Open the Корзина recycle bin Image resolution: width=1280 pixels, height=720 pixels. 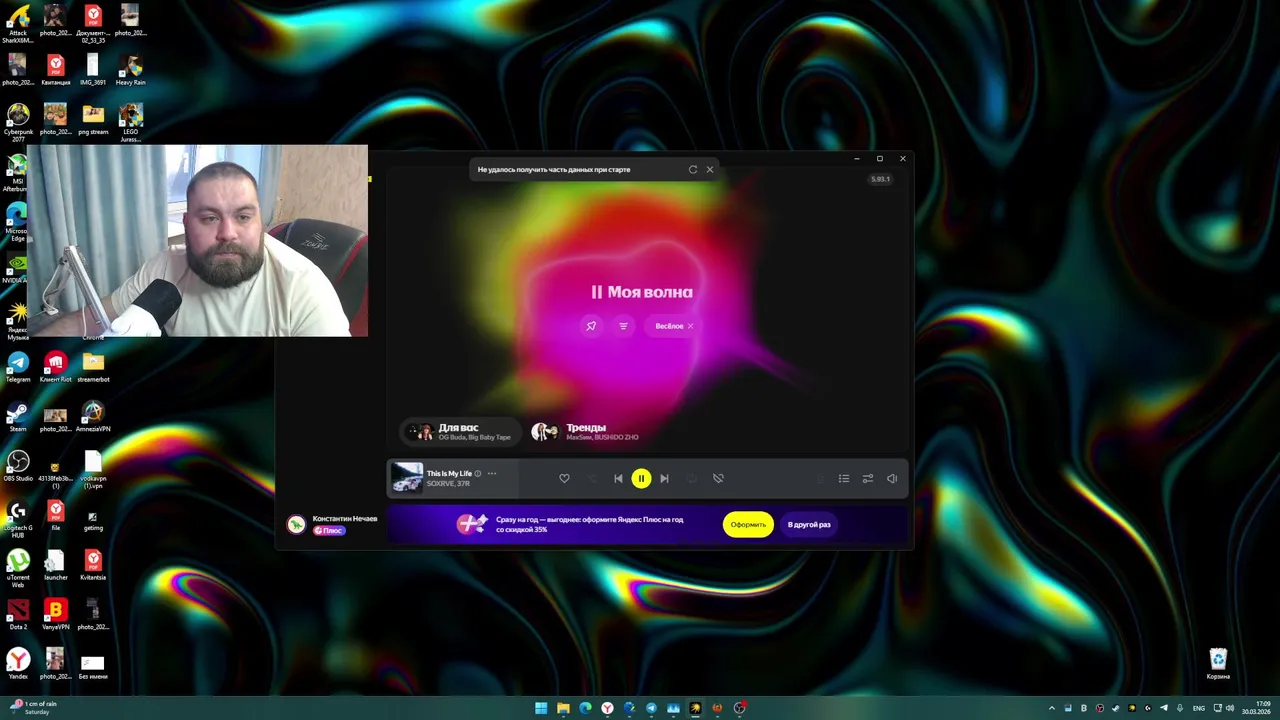click(1218, 663)
